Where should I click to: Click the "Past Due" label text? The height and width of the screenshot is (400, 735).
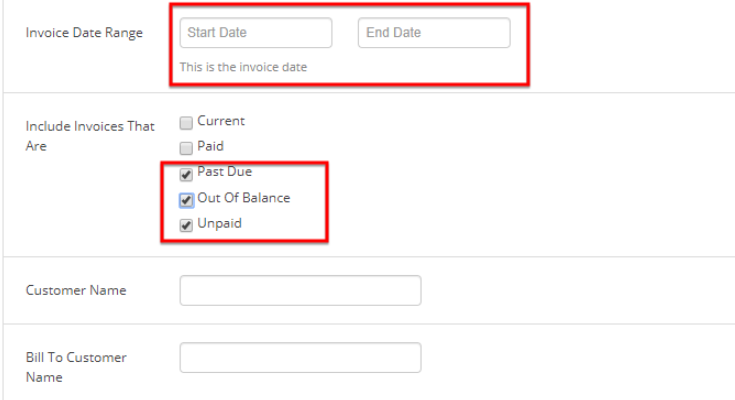pos(224,172)
